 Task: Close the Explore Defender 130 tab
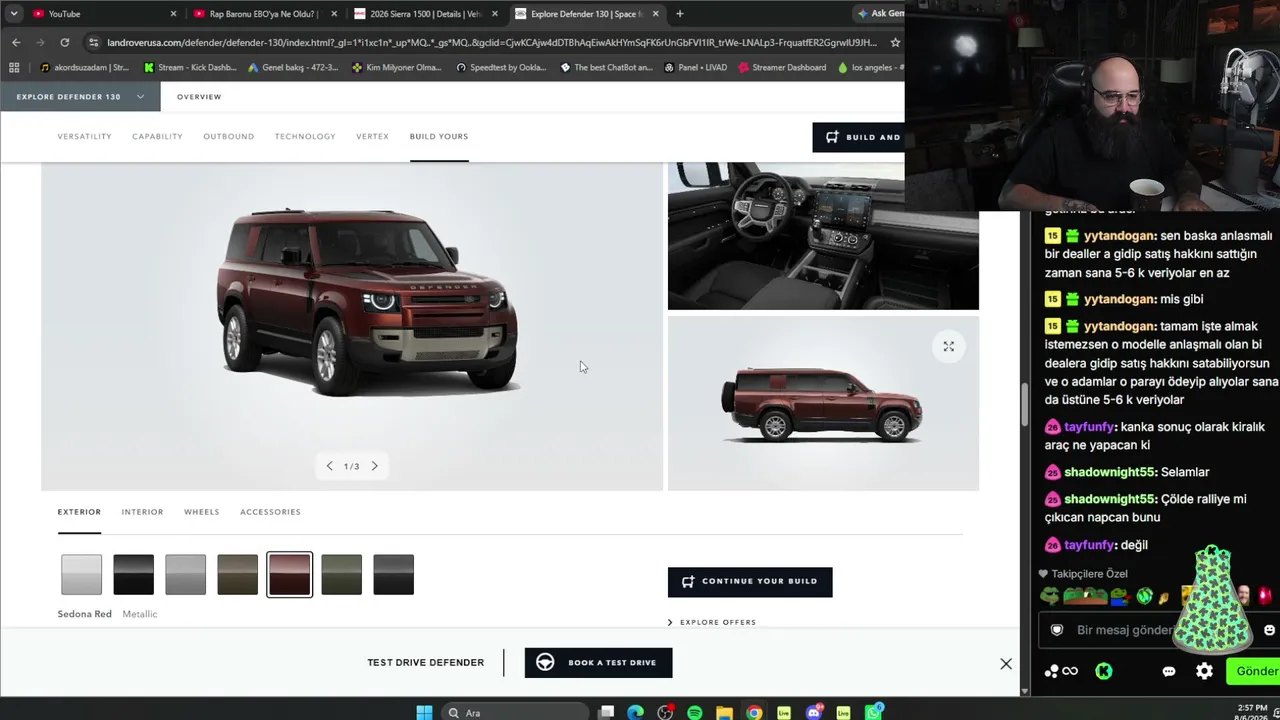coord(656,14)
